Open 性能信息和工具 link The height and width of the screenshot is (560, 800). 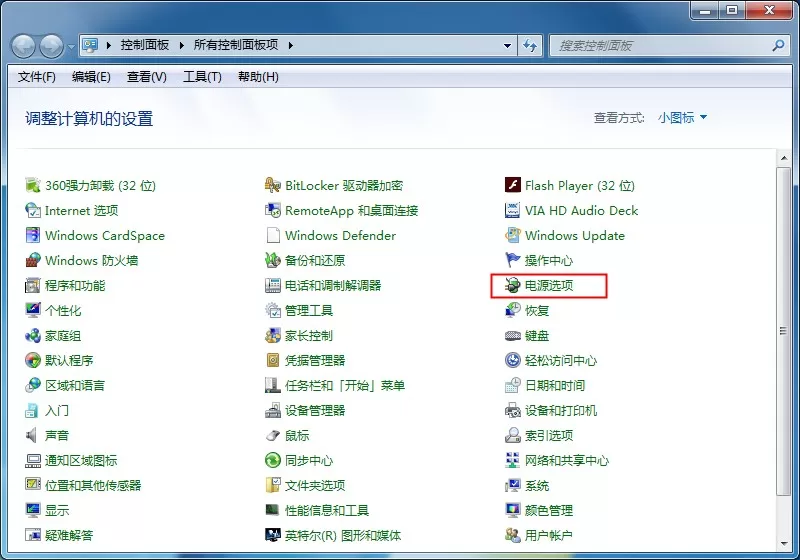click(327, 510)
